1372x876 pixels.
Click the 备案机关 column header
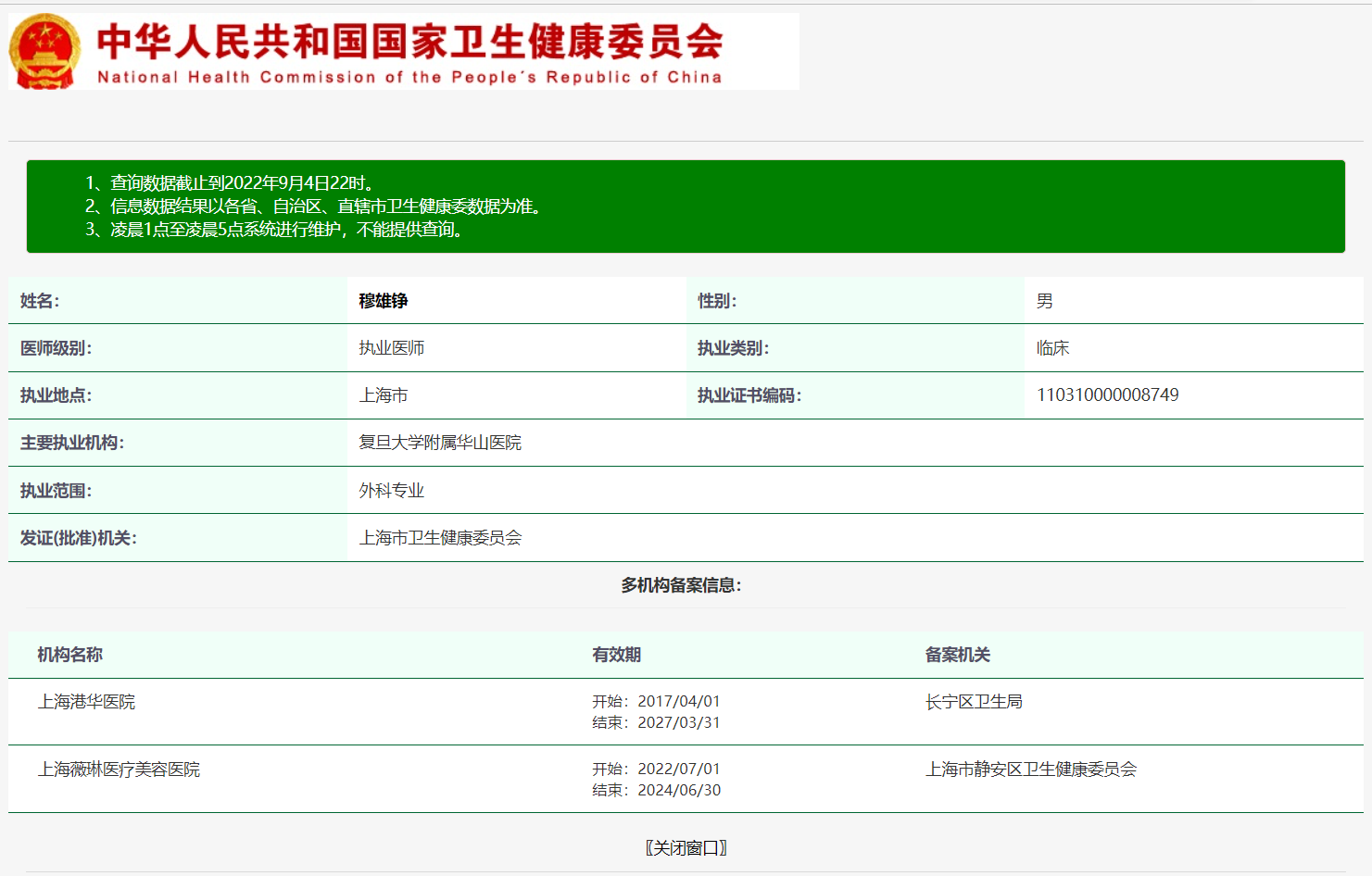tap(958, 655)
